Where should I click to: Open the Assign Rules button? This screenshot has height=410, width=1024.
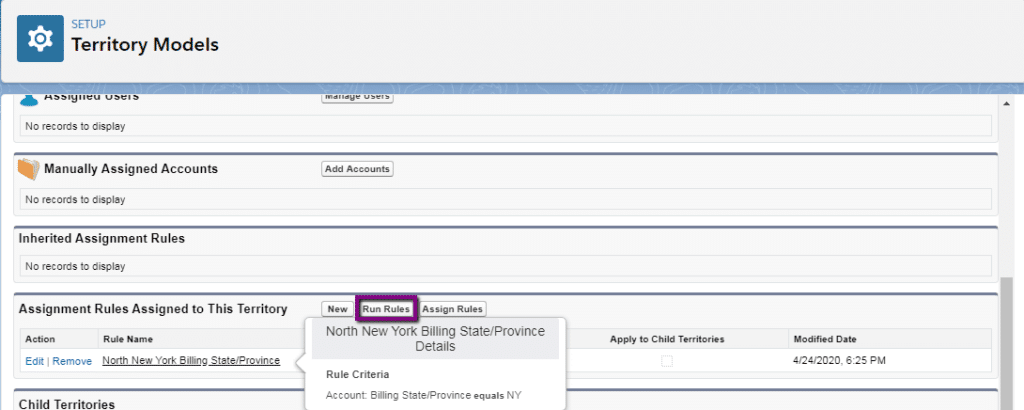453,309
